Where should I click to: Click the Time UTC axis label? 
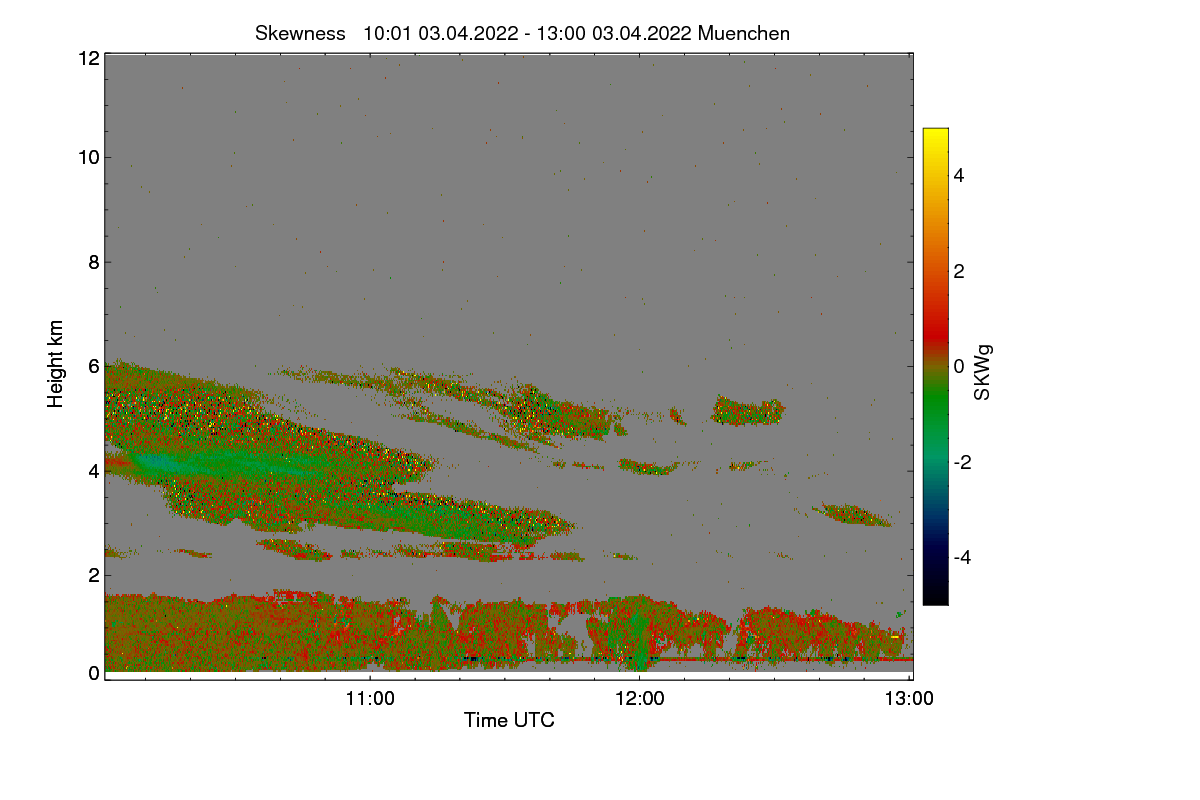click(509, 720)
